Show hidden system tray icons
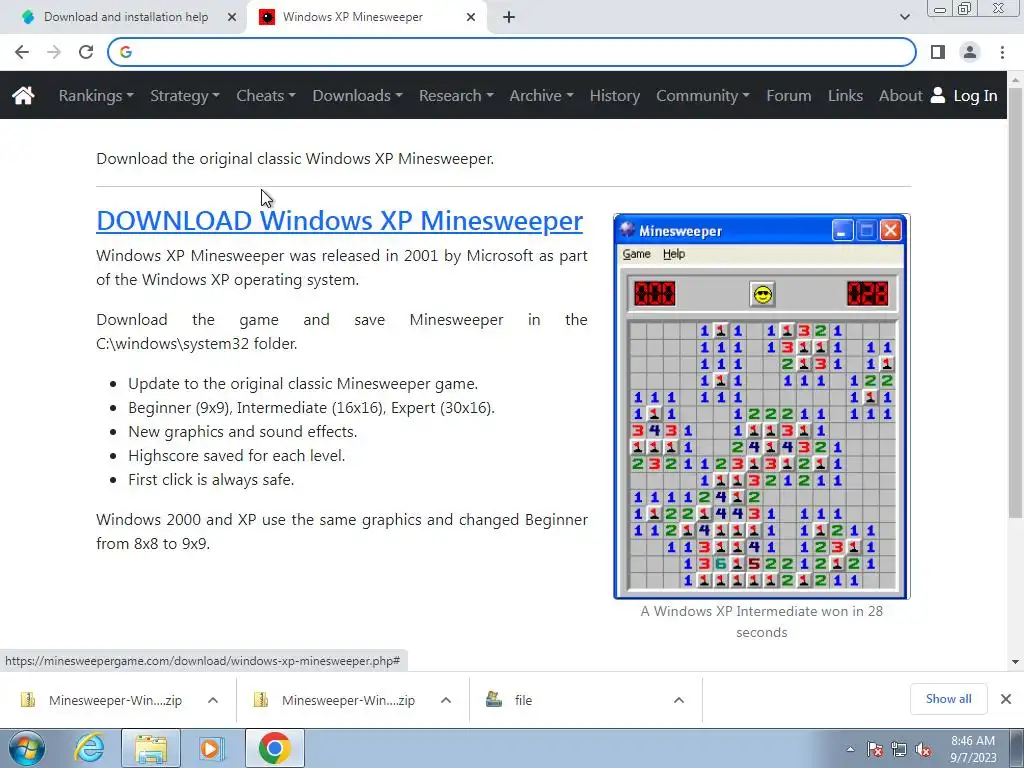Viewport: 1024px width, 768px height. pyautogui.click(x=850, y=749)
